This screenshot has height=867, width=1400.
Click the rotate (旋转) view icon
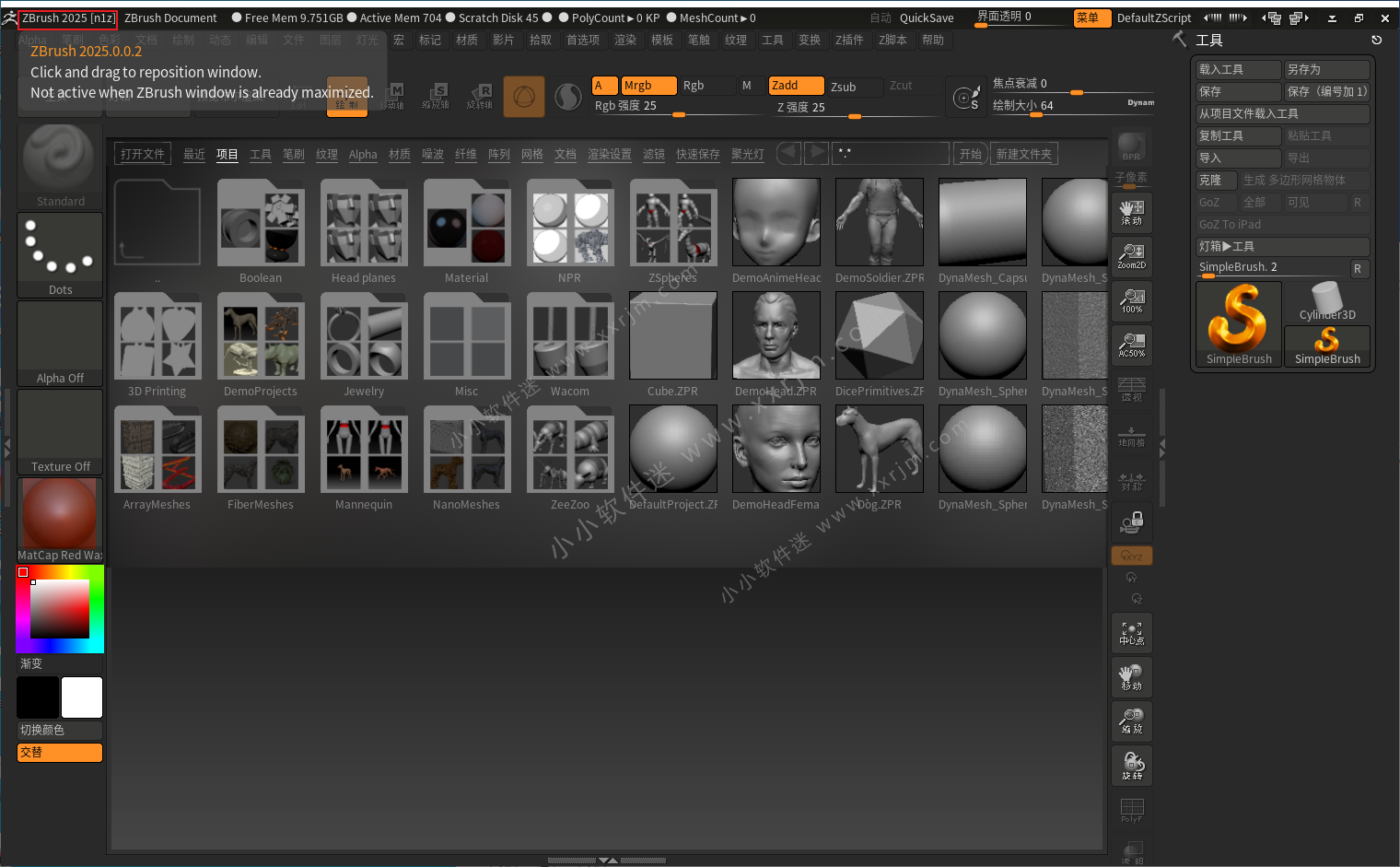1132,766
